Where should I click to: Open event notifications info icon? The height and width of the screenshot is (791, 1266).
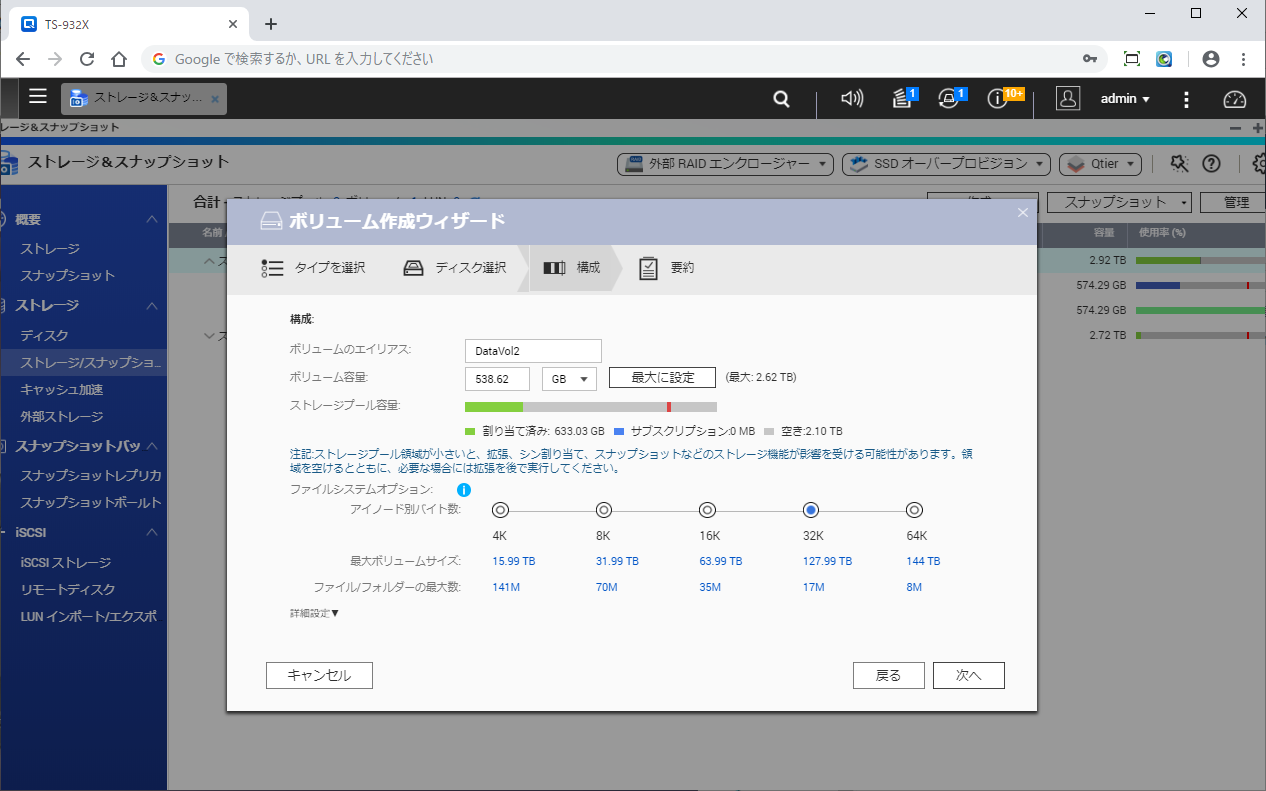[x=998, y=99]
